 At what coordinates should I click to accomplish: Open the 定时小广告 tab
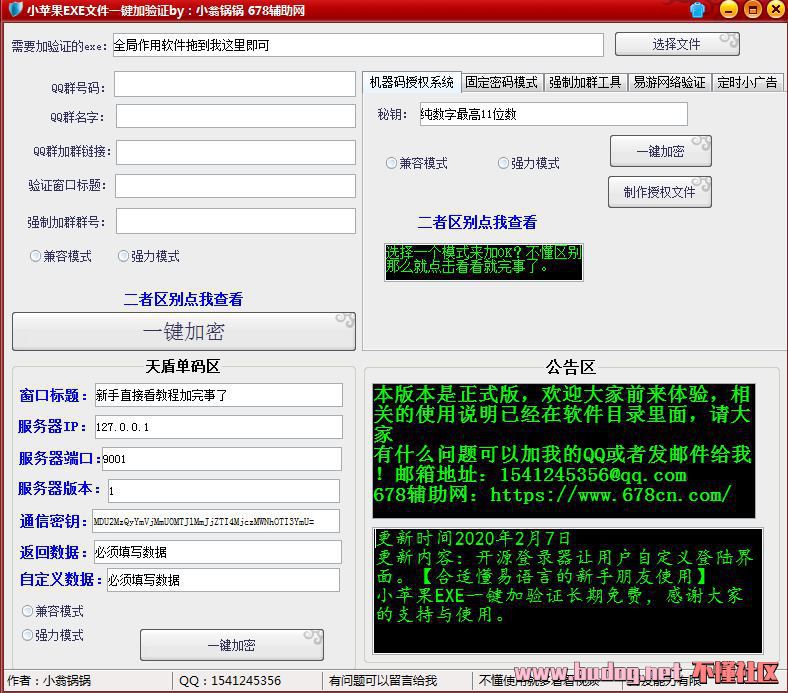pos(747,82)
